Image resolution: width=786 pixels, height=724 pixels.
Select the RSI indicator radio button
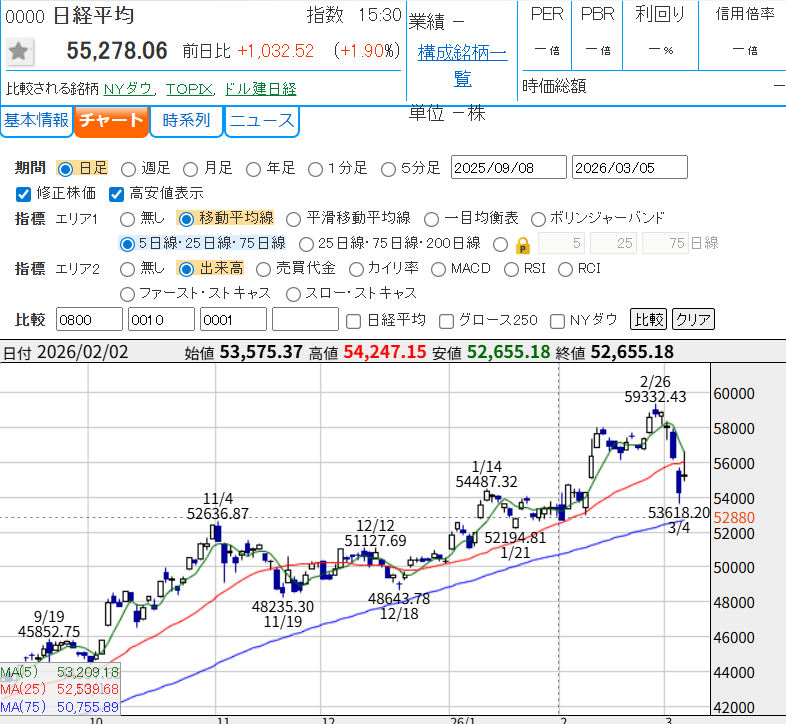pyautogui.click(x=512, y=268)
